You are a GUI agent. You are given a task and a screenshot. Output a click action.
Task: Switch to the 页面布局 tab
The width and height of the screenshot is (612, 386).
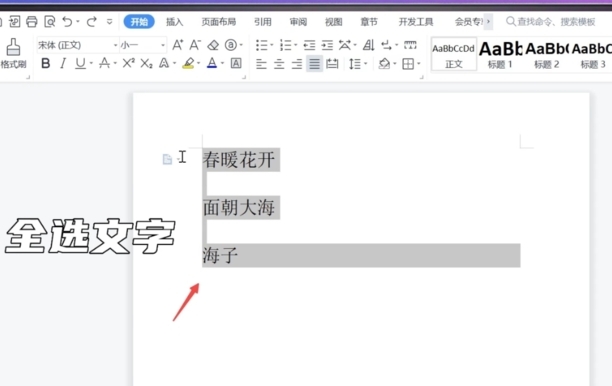(x=219, y=22)
